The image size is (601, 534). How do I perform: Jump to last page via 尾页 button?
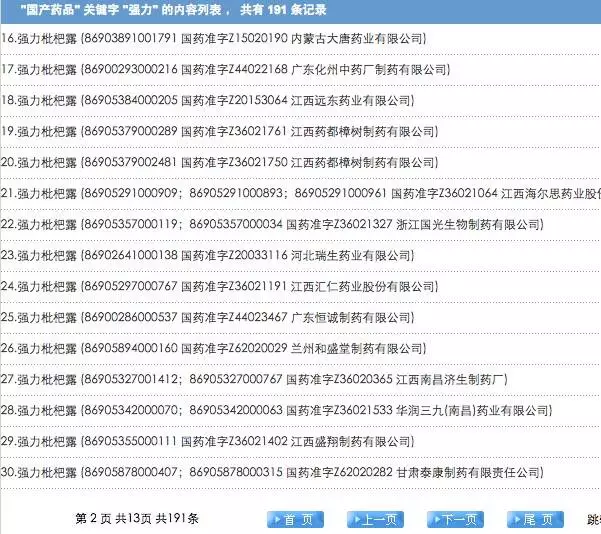pyautogui.click(x=535, y=519)
